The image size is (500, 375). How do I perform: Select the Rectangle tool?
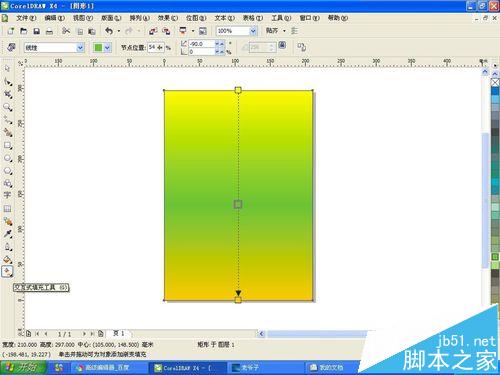click(x=8, y=146)
